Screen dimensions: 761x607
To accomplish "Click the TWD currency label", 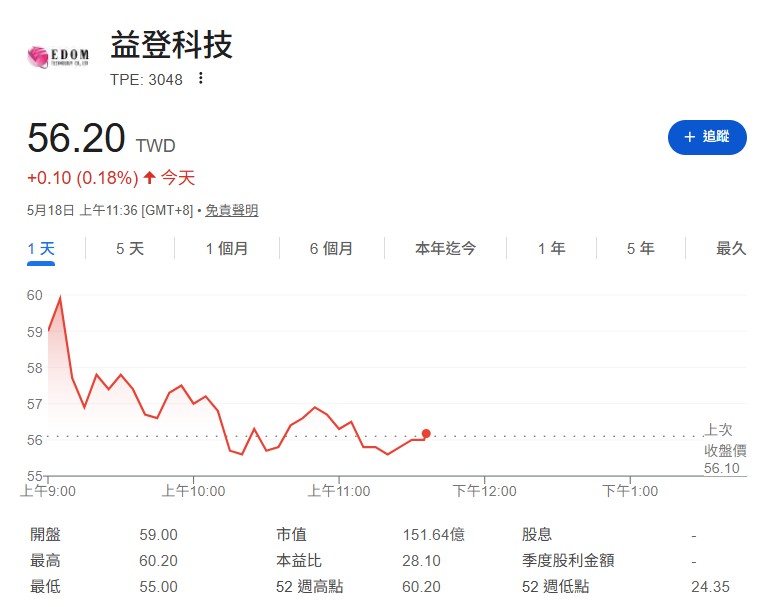I will 155,146.
